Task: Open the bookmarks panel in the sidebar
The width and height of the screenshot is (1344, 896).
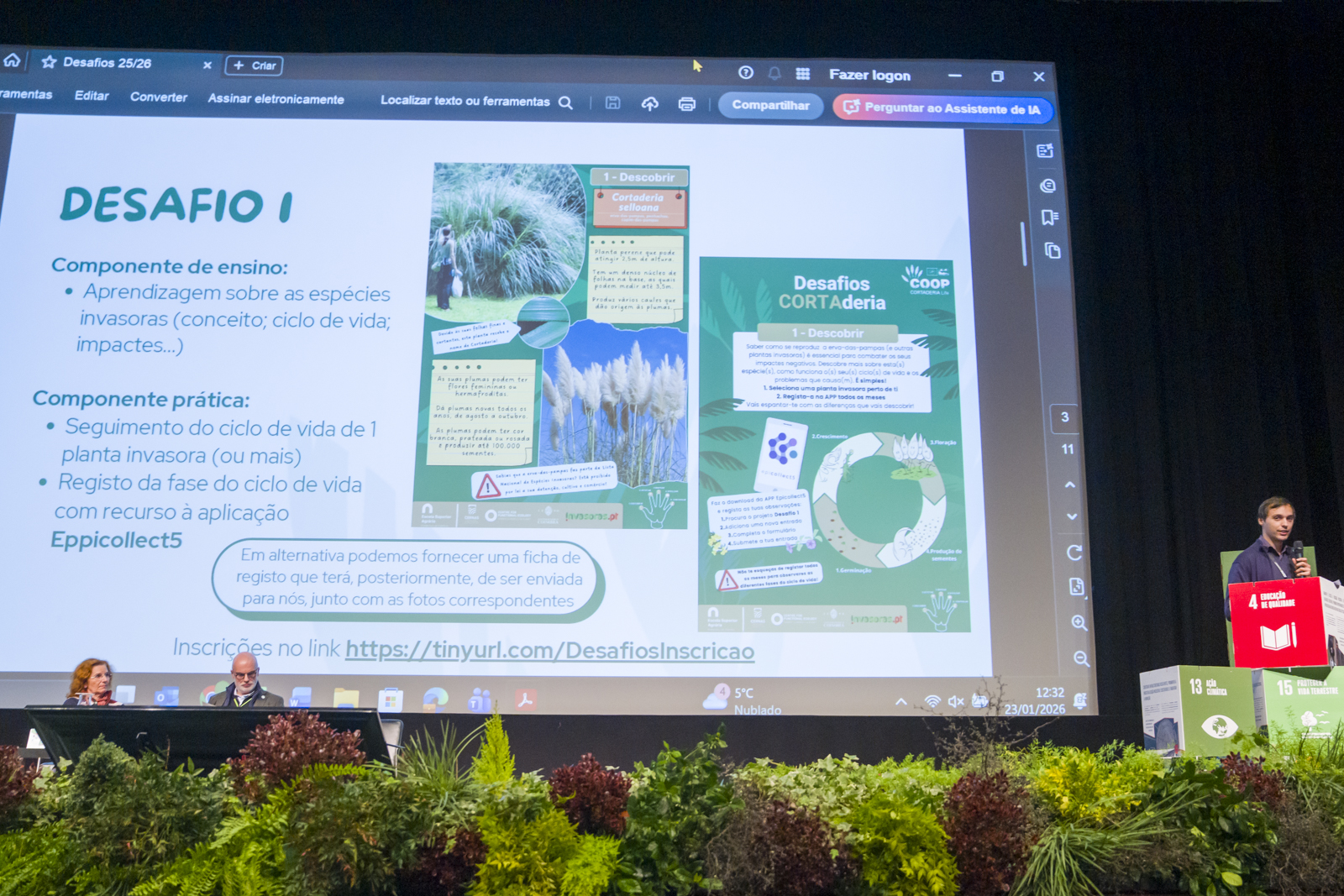Action: [1049, 217]
